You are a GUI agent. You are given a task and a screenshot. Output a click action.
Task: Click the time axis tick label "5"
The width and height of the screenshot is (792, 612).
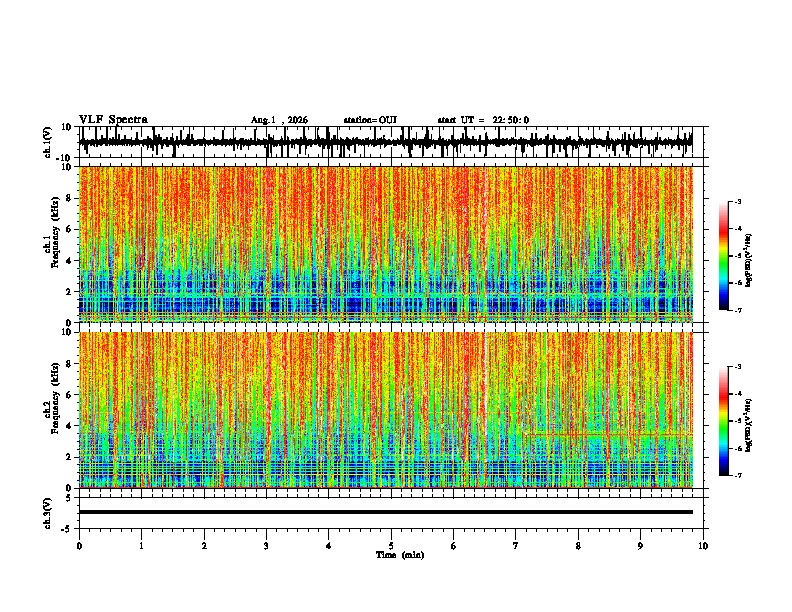pos(391,546)
